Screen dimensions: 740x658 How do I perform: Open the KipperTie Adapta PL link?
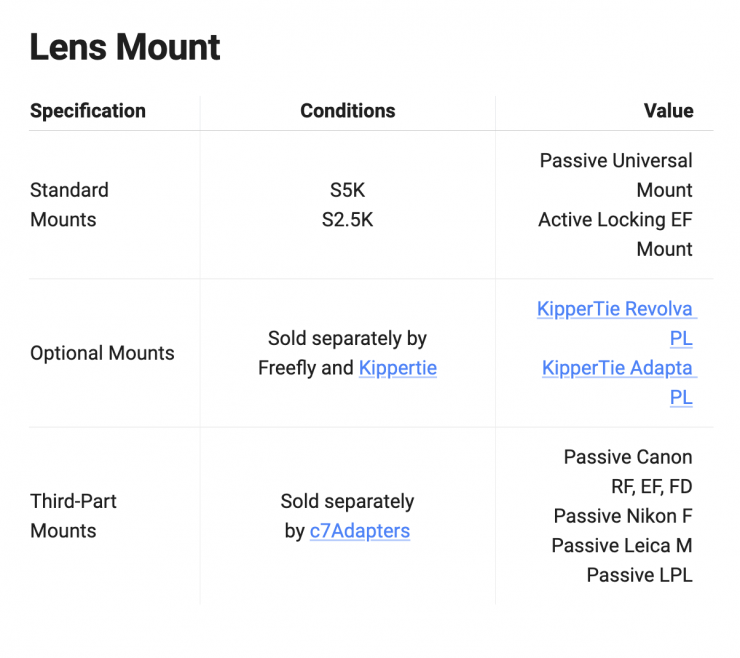click(617, 368)
